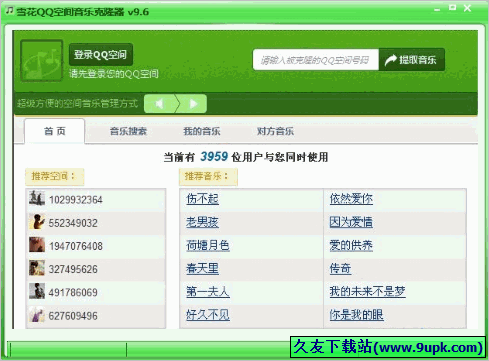Click avatar thumbnail beside 1947076408
The image size is (489, 361).
(37, 245)
